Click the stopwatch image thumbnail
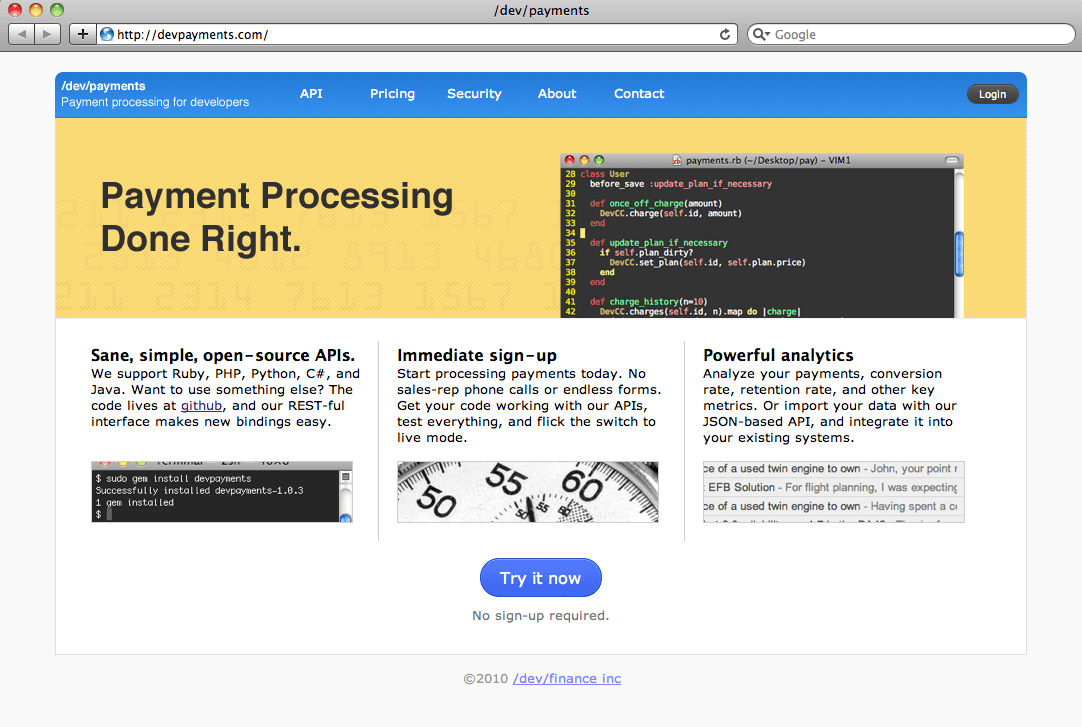The image size is (1082, 727). point(528,492)
